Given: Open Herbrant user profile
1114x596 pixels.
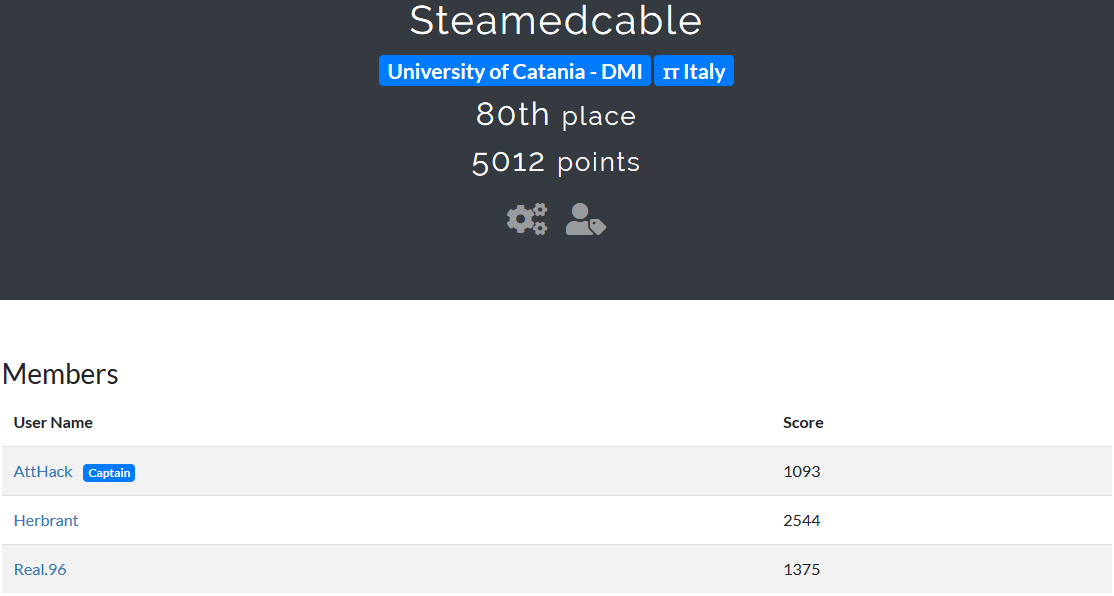Looking at the screenshot, I should pos(46,521).
